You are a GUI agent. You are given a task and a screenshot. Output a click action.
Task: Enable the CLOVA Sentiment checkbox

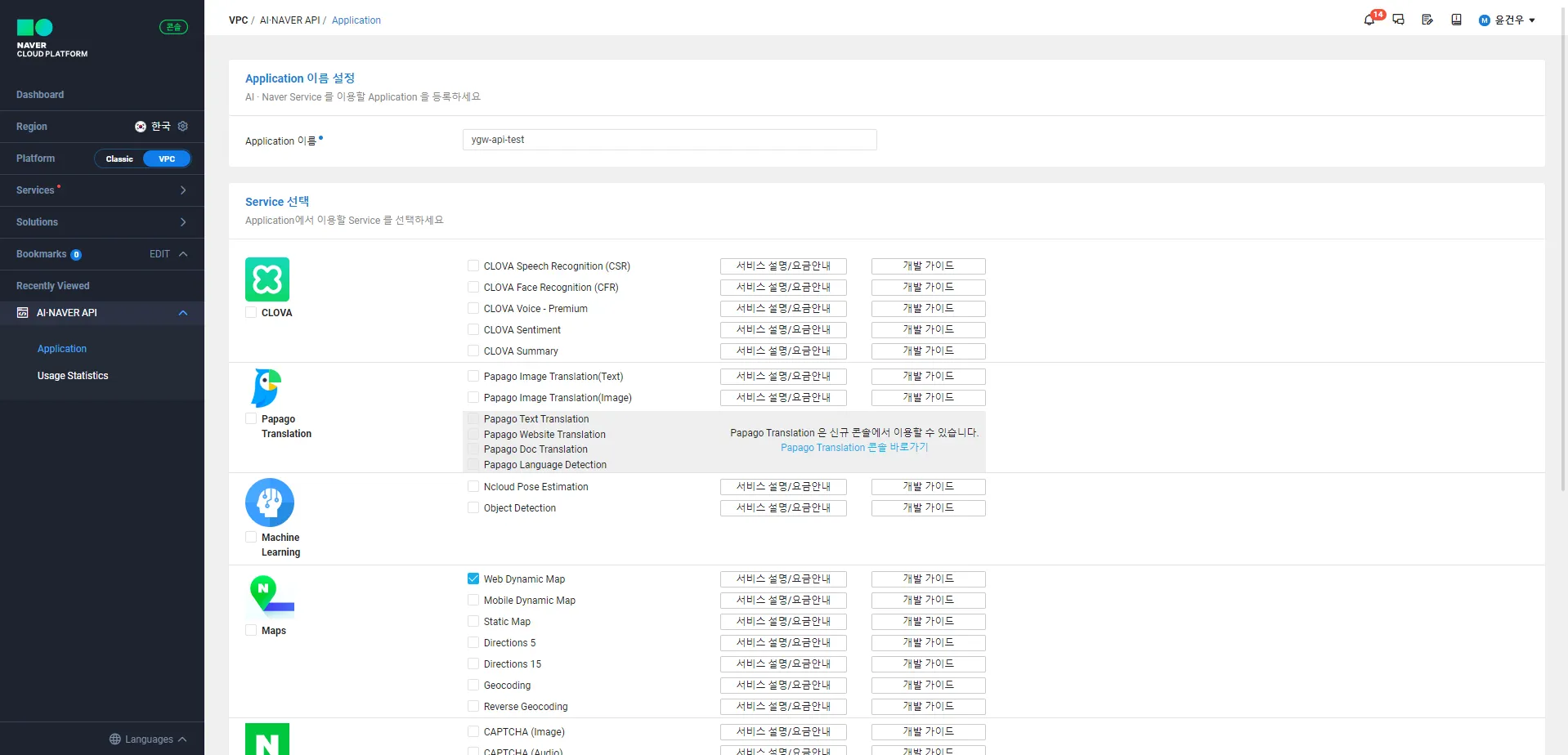coord(473,329)
